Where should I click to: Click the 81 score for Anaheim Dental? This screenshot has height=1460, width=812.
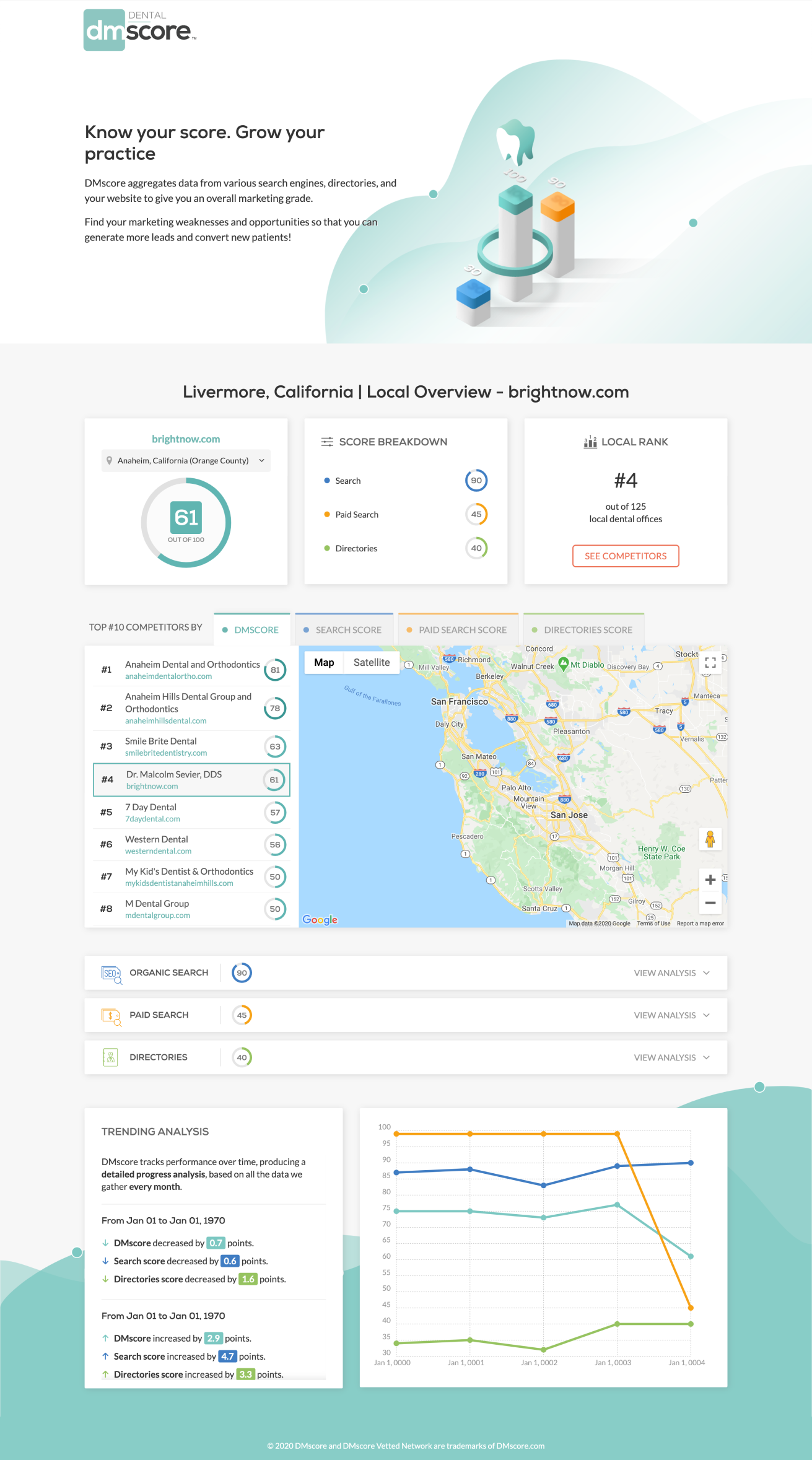tap(275, 670)
